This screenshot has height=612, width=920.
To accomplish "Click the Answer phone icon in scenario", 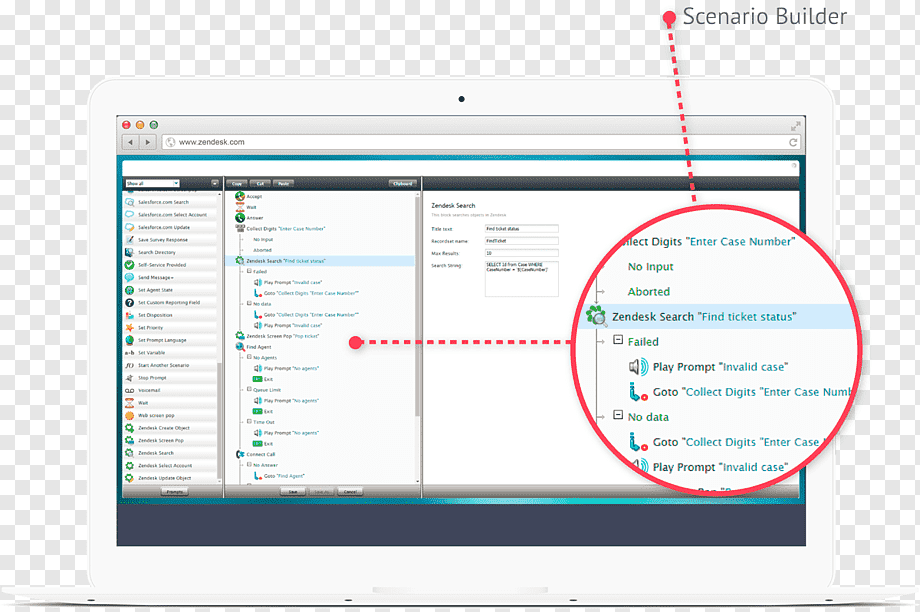I will (240, 218).
